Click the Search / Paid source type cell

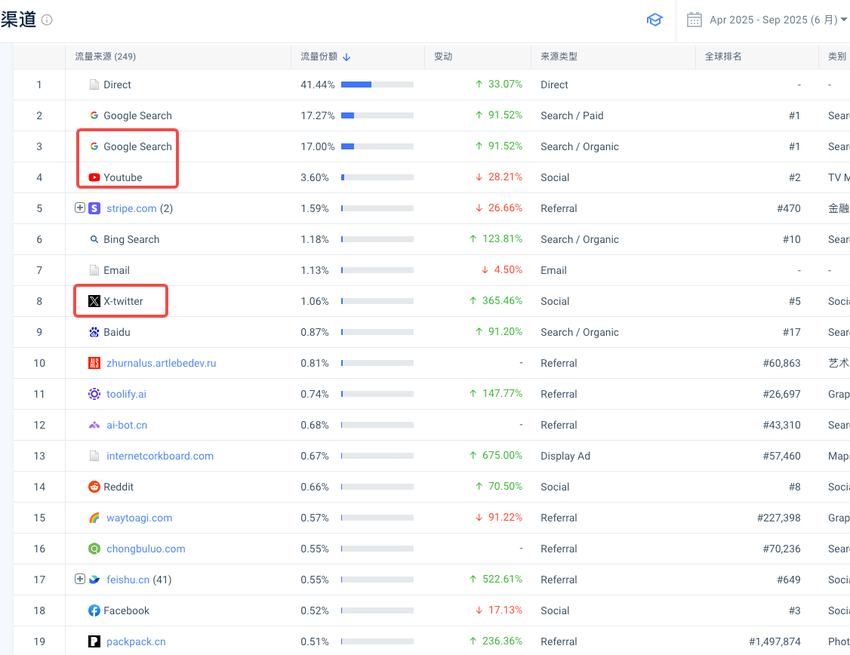pos(571,115)
